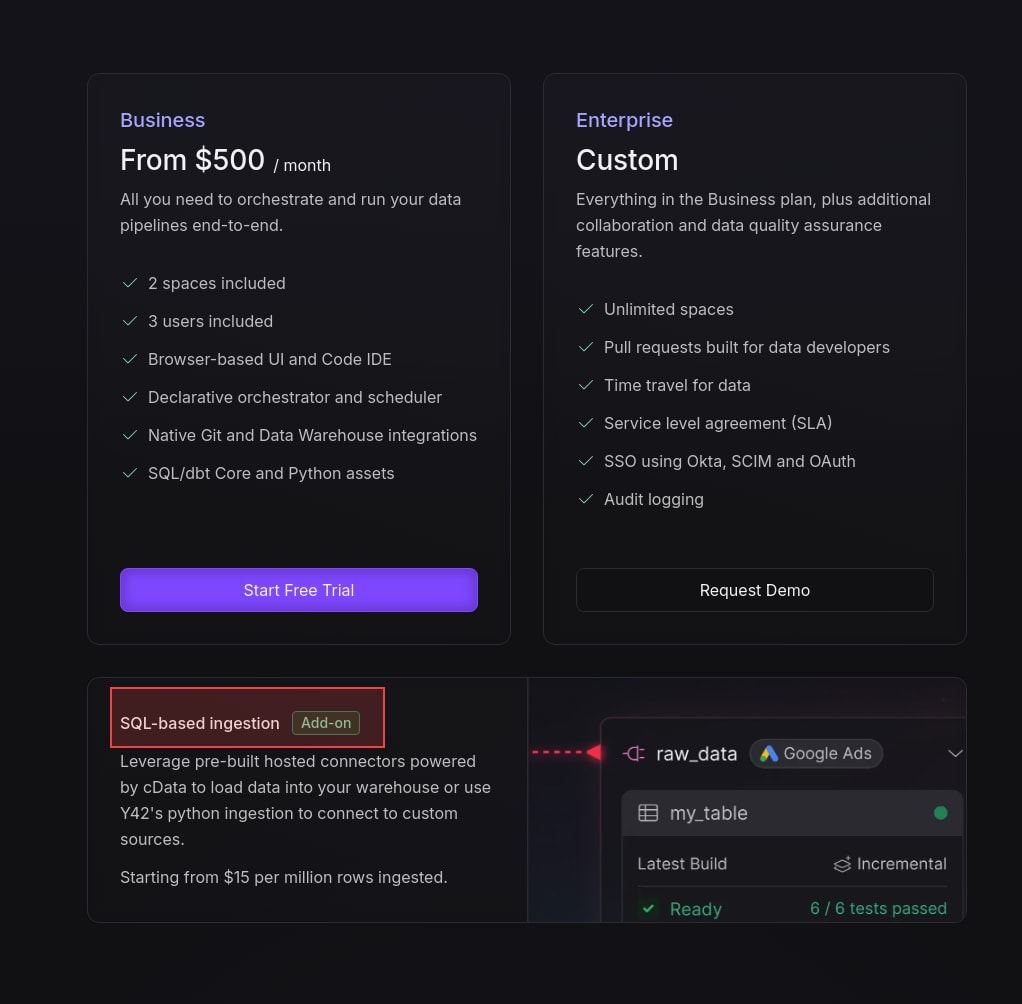Click checkmark beside 2 spaces included
Image resolution: width=1022 pixels, height=1004 pixels.
[x=130, y=283]
